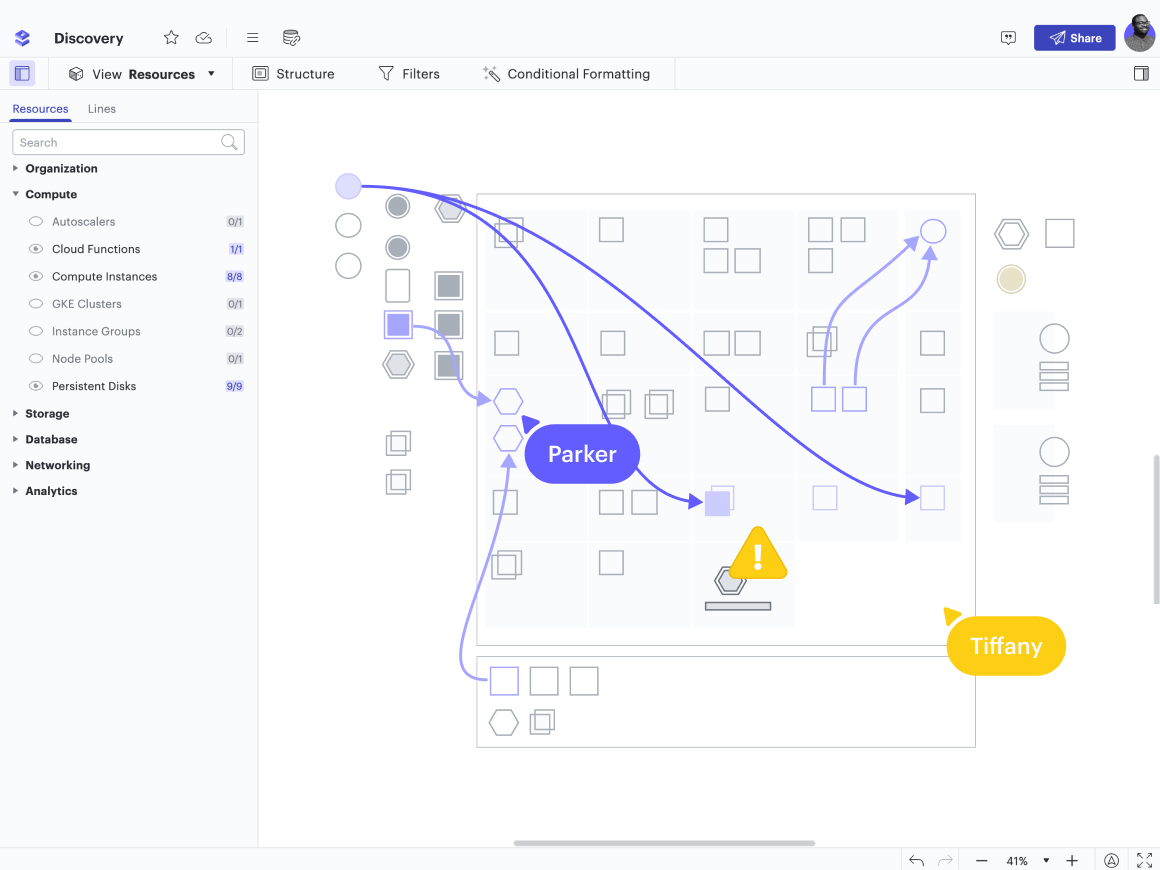Screen dimensions: 1160x870
Task: Toggle the left sidebar panel icon
Action: click(22, 73)
